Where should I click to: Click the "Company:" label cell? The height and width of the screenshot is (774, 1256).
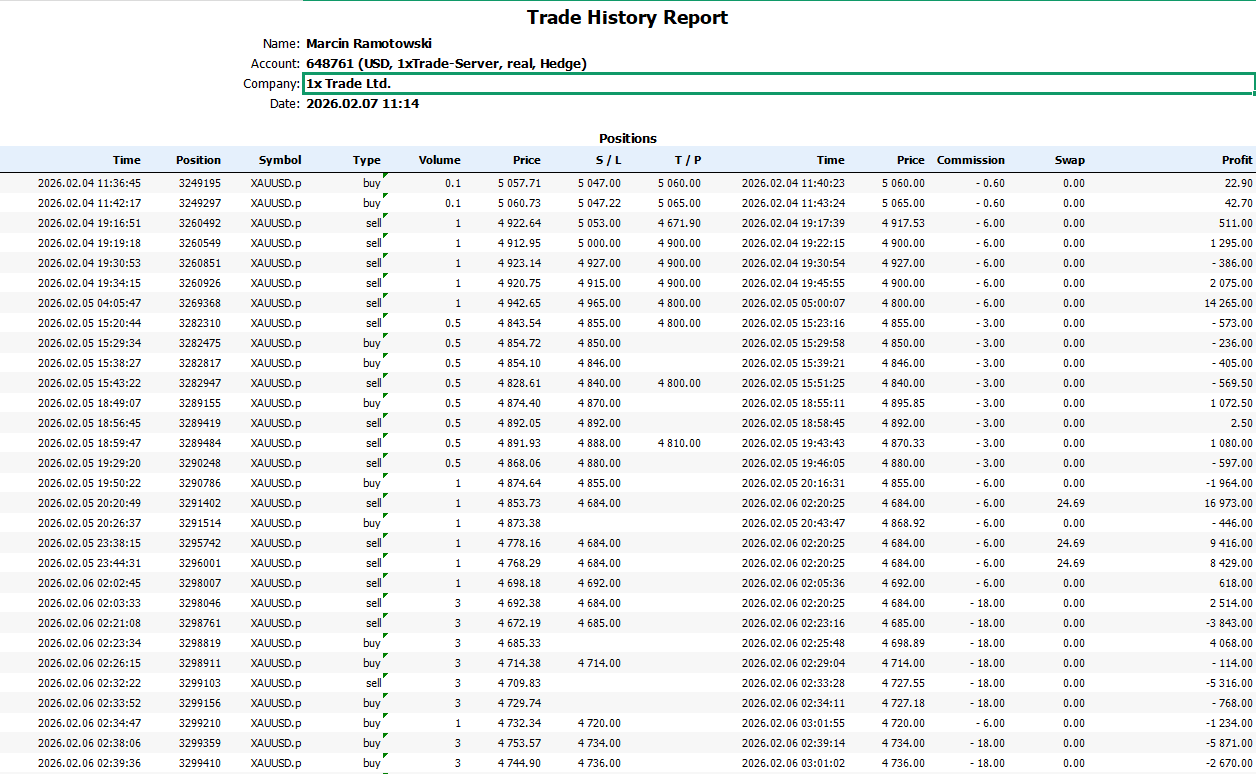[x=271, y=84]
